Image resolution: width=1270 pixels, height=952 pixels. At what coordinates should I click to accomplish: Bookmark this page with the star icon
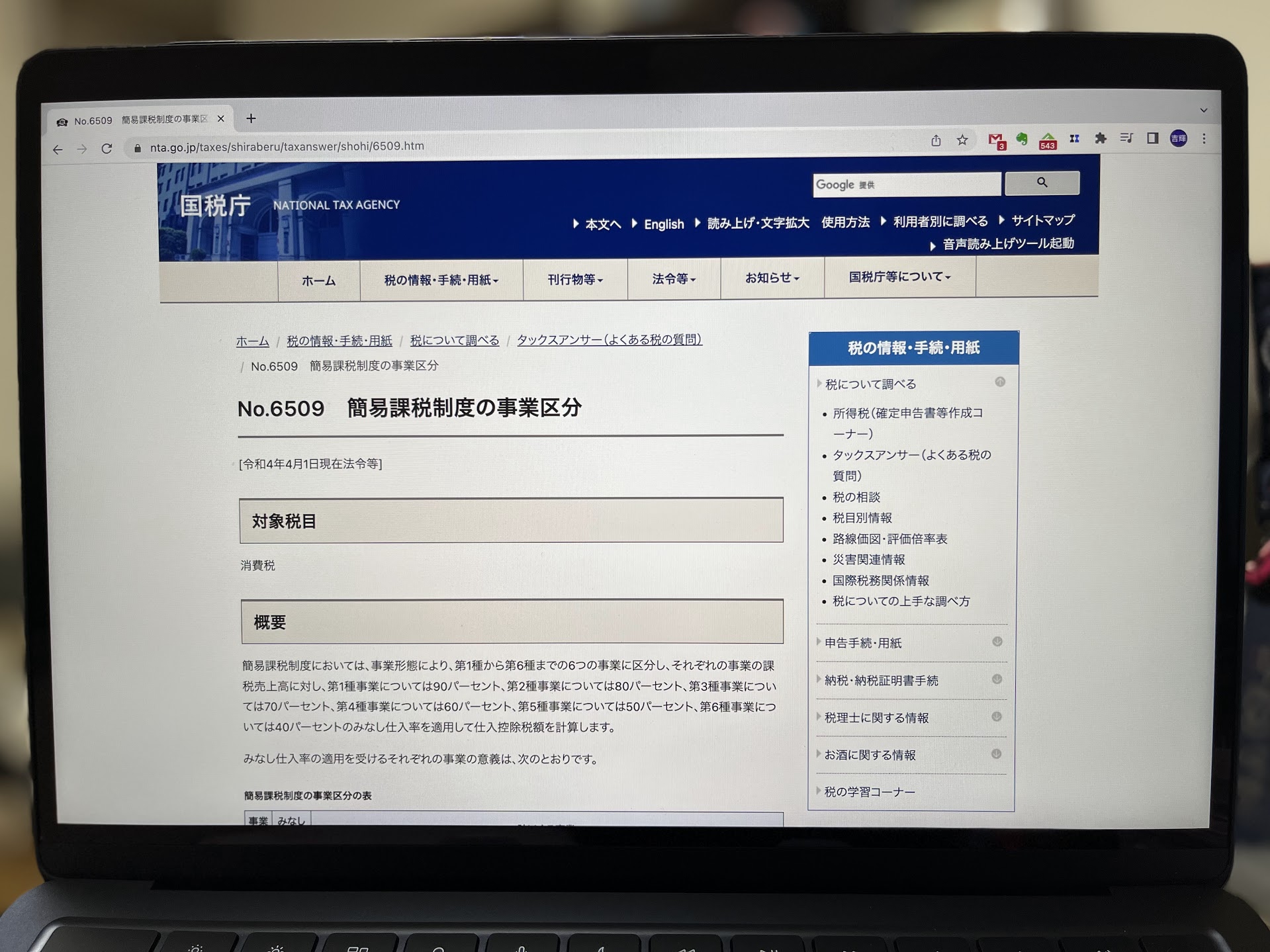click(x=962, y=140)
